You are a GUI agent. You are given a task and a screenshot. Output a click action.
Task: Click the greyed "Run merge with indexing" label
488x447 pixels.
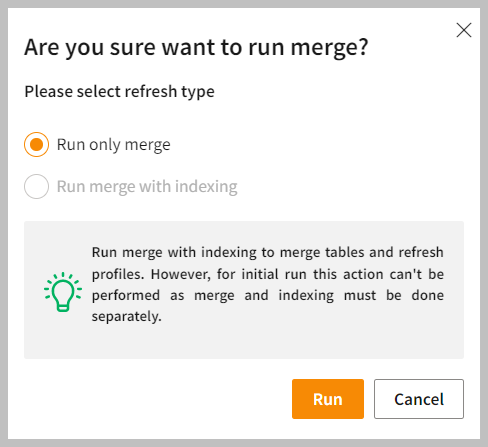(x=147, y=187)
